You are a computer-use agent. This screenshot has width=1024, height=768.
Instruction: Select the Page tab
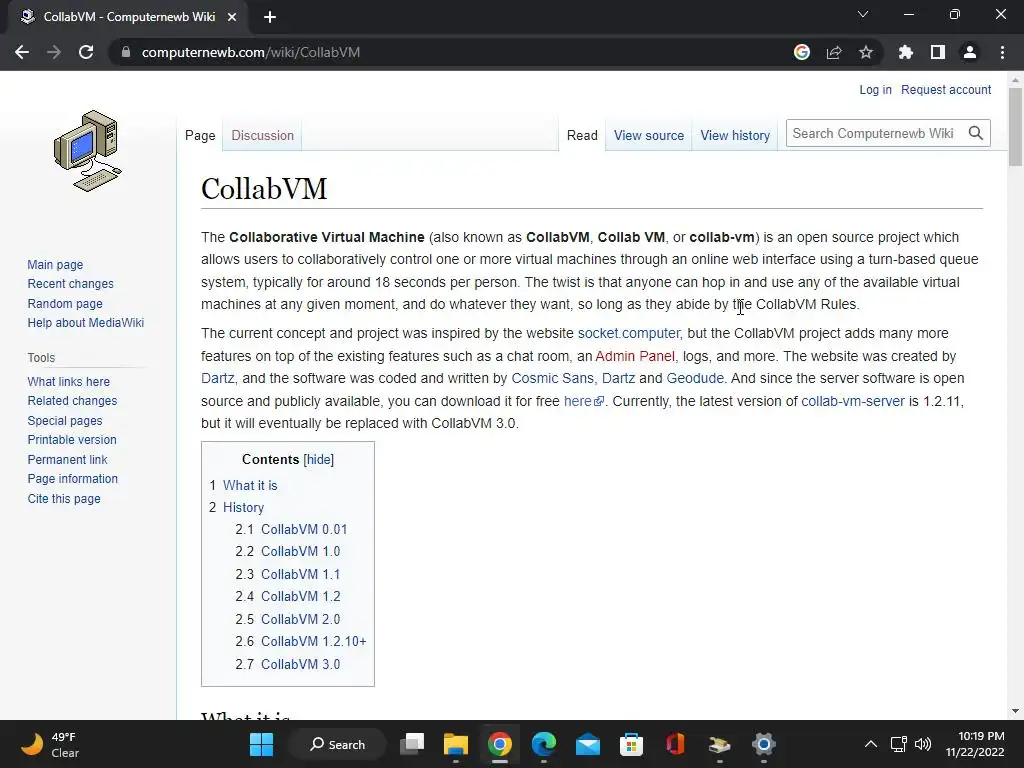pos(200,135)
